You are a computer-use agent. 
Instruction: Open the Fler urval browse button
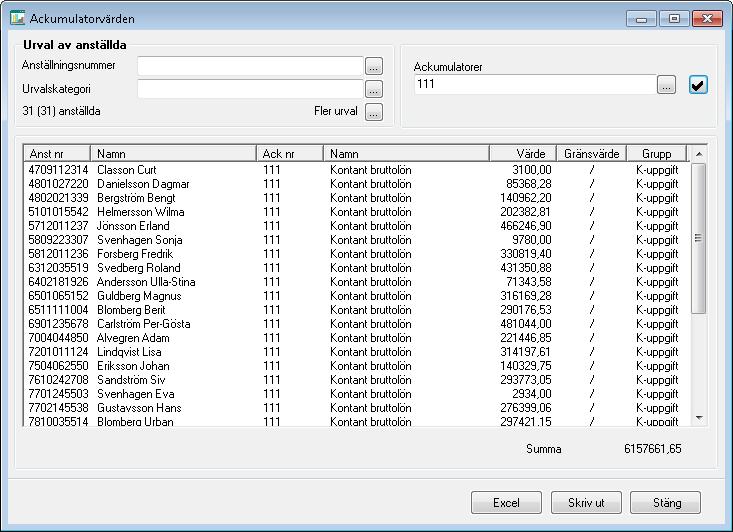[x=374, y=112]
